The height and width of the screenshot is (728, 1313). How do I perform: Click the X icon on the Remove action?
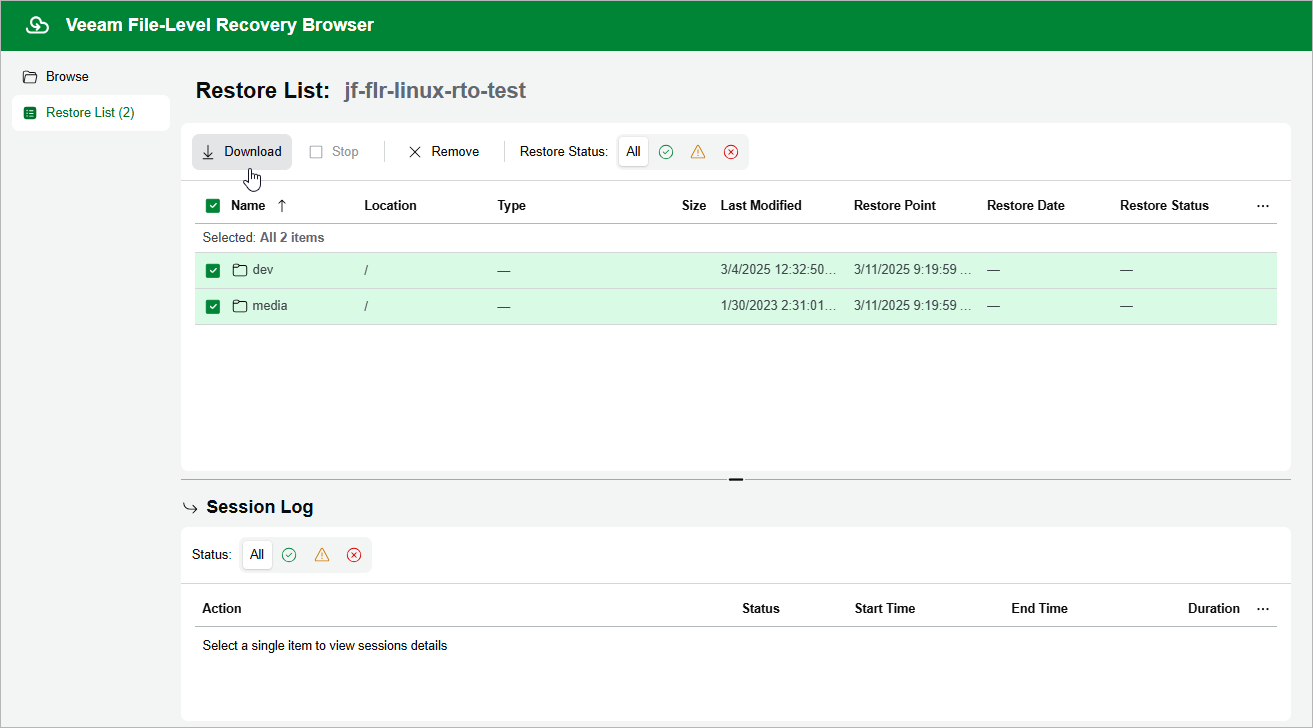click(415, 151)
